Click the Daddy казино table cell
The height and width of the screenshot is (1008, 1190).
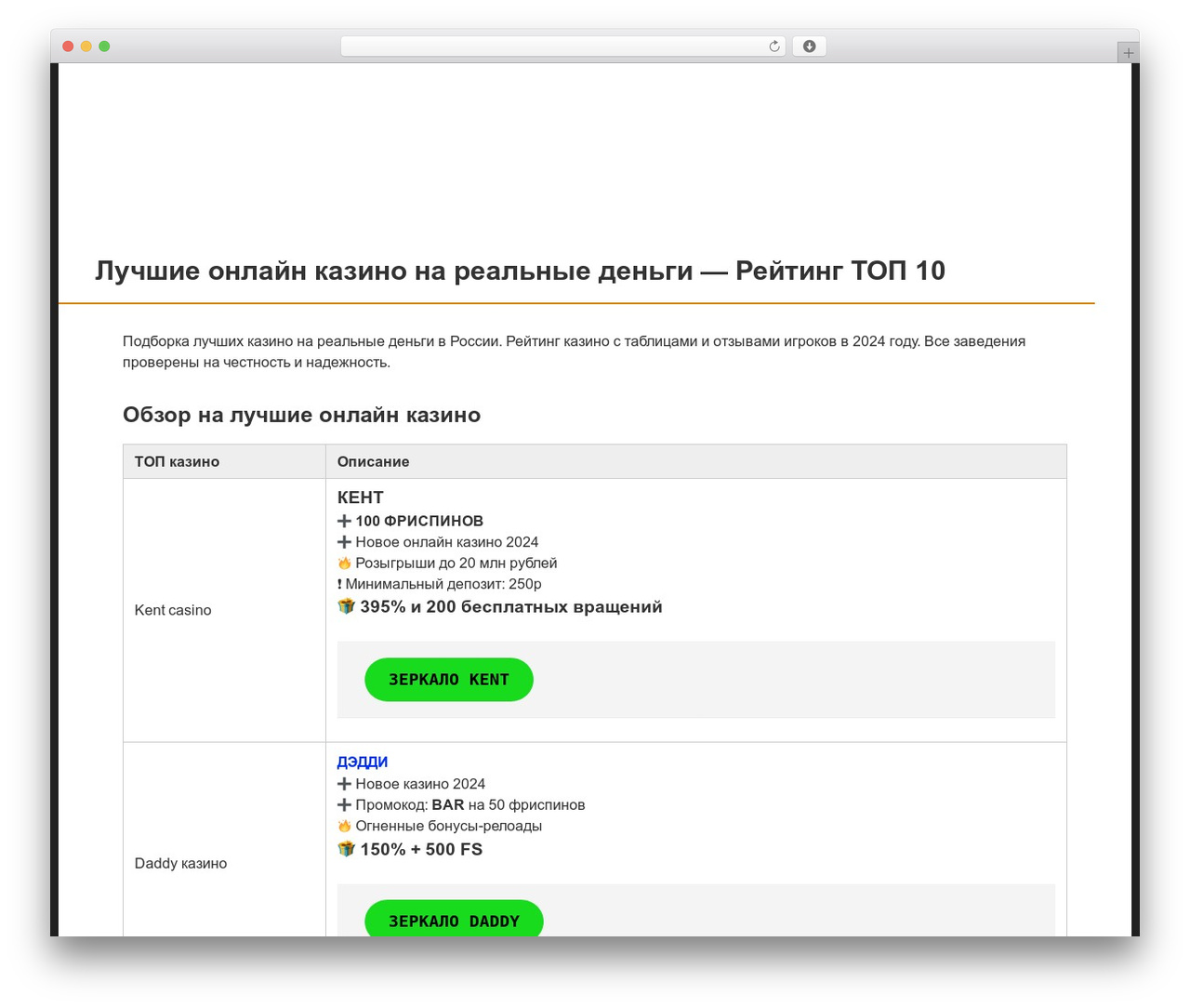pos(224,840)
